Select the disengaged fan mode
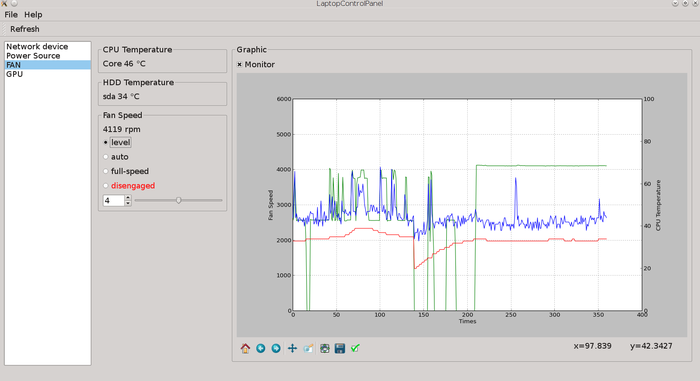This screenshot has width=700, height=381. (106, 185)
